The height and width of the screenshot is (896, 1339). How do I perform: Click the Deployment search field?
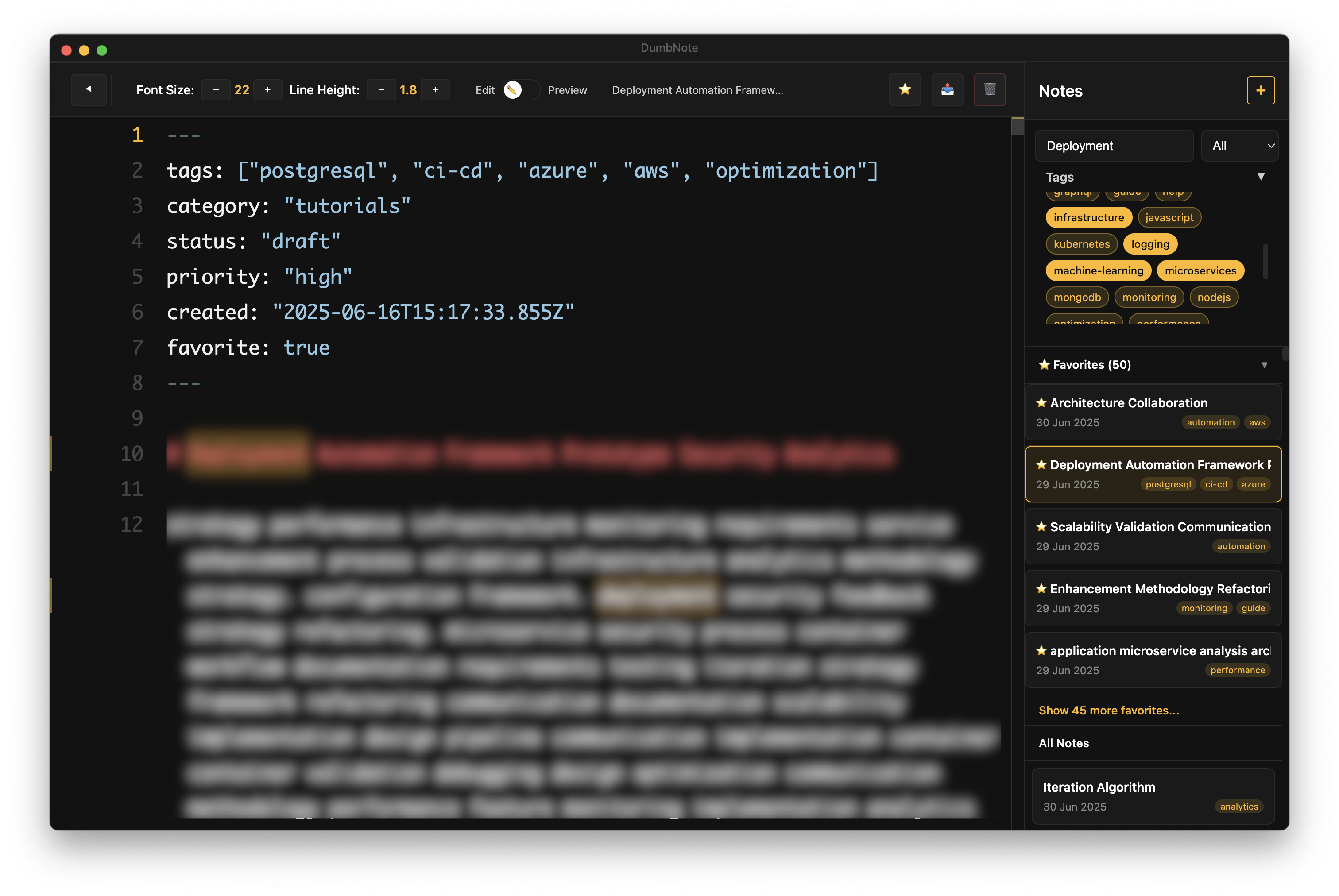pos(1114,146)
